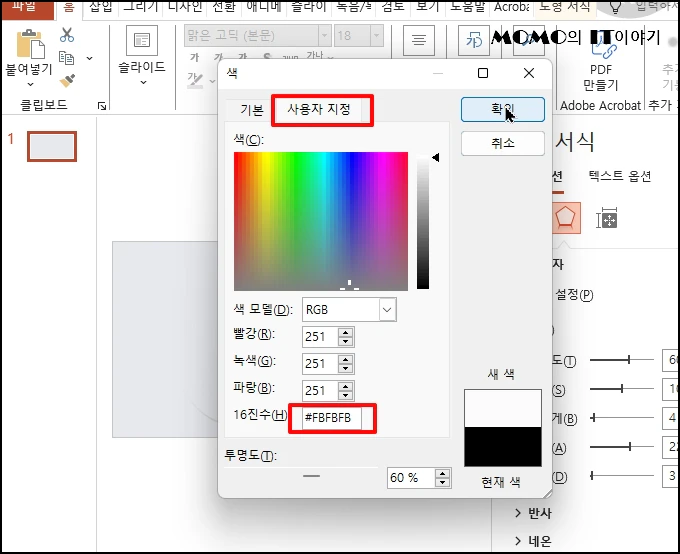The height and width of the screenshot is (554, 680).
Task: Open the Clipboard group dialog launcher
Action: point(102,106)
